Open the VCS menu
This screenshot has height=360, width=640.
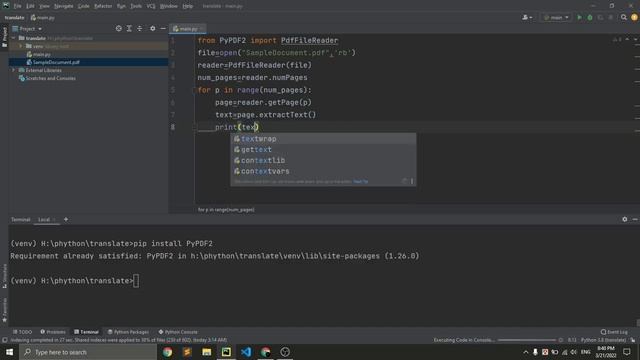[151, 6]
